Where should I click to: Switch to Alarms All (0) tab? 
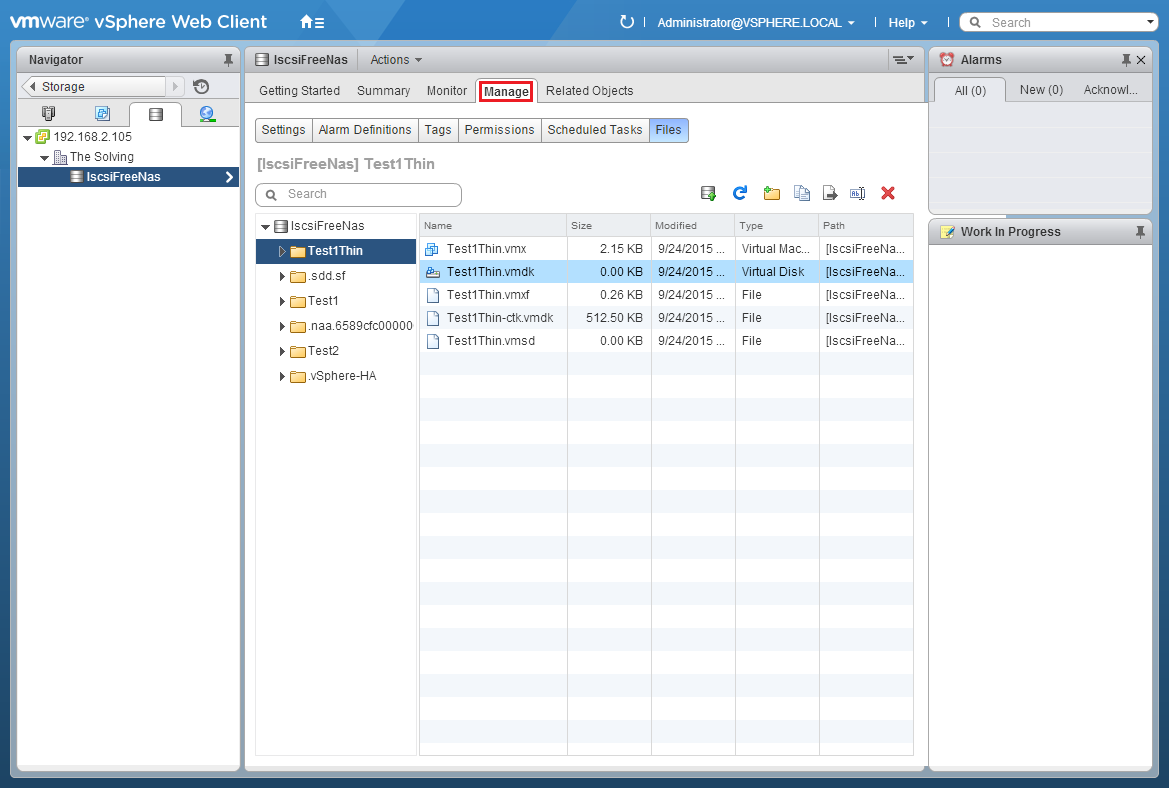click(x=970, y=90)
